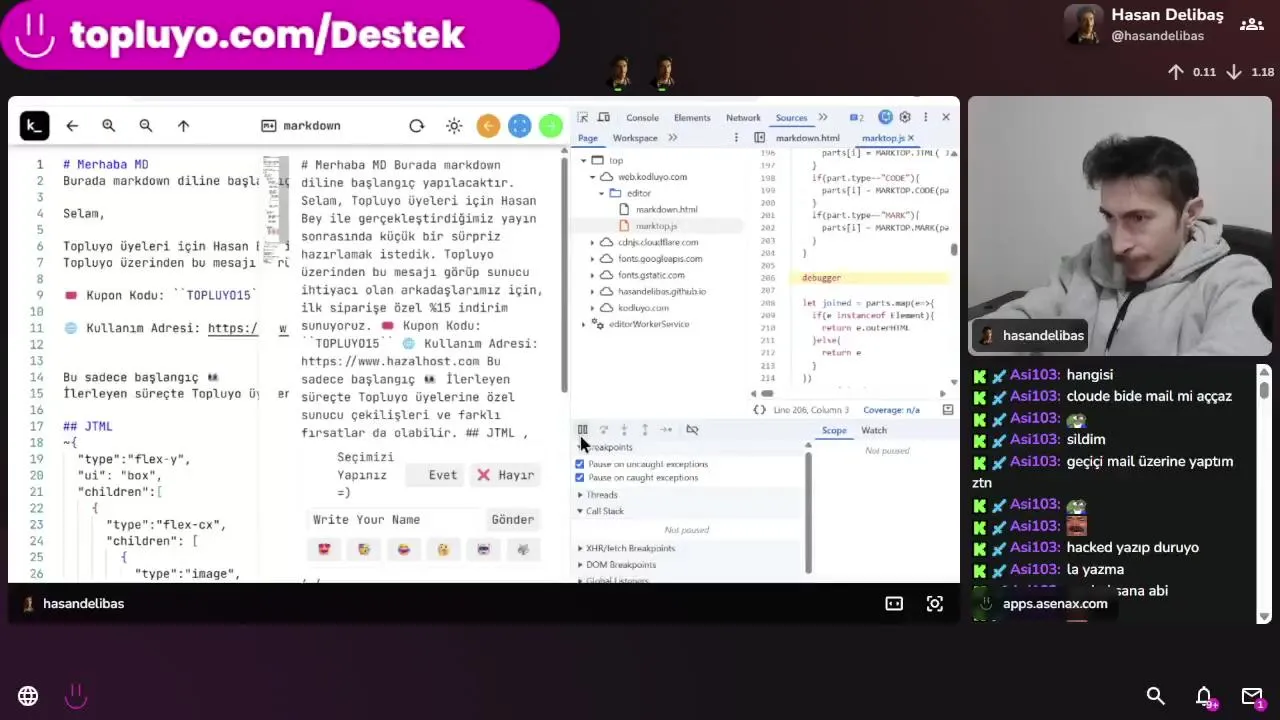The image size is (1280, 720).
Task: Toggle theater mode icon beside fullscreen
Action: click(x=894, y=603)
